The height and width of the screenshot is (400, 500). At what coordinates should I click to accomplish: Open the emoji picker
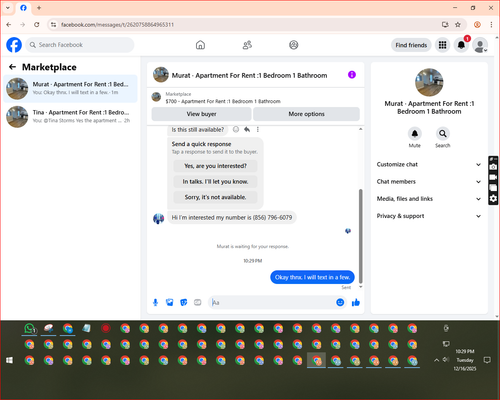[340, 302]
